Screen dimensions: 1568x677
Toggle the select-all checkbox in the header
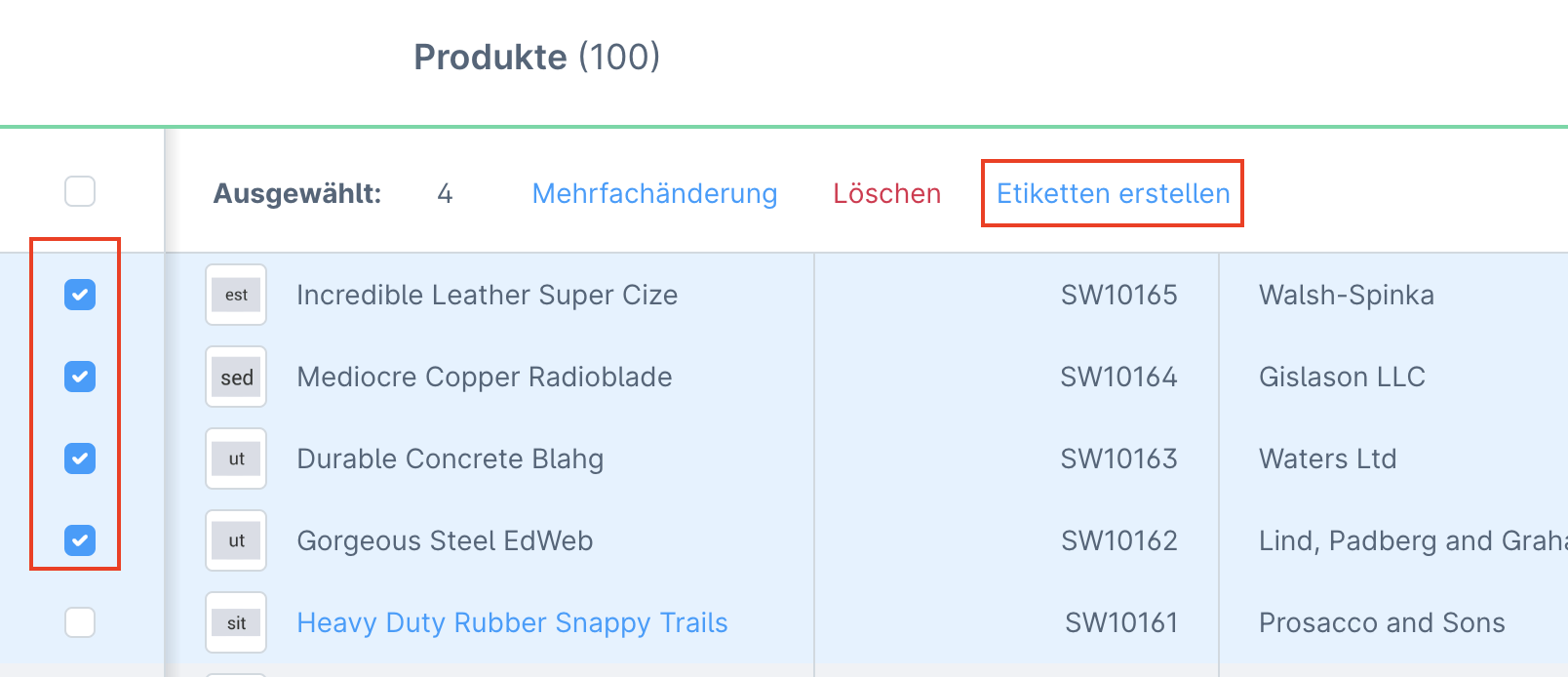pos(80,191)
